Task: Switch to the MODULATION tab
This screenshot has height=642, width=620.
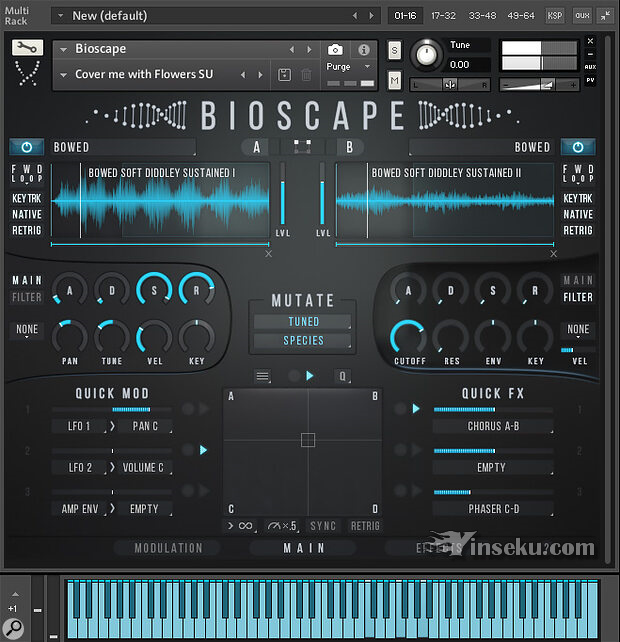Action: point(168,548)
